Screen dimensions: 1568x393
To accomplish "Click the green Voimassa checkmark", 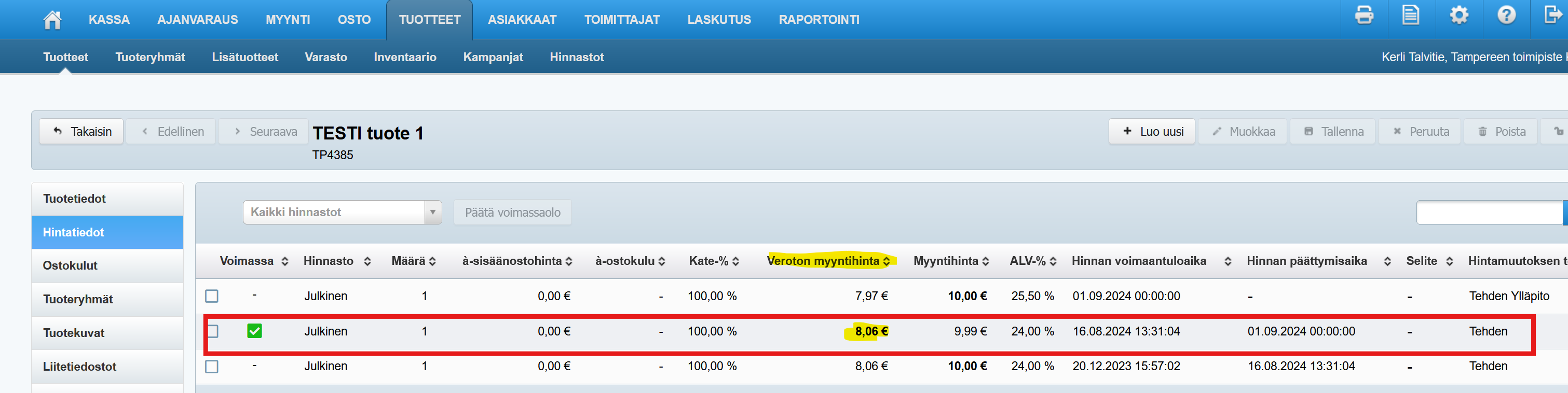I will click(254, 331).
